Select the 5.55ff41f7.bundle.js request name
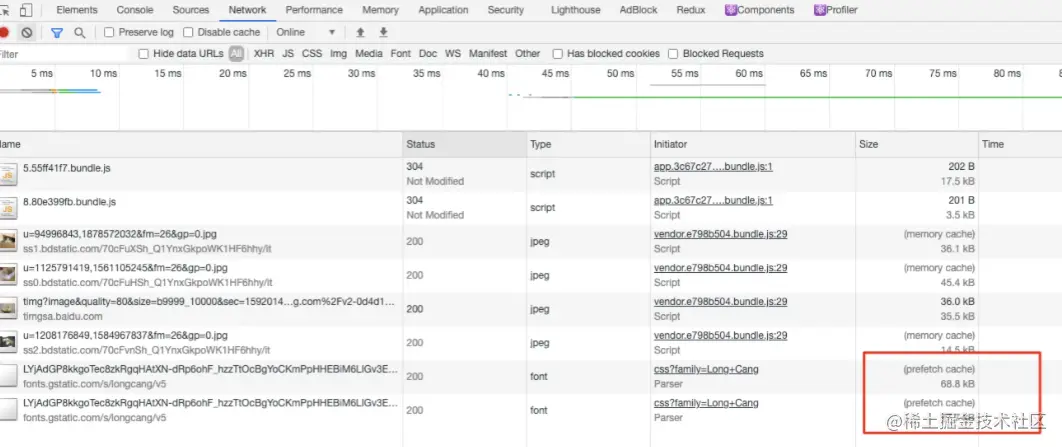Viewport: 1062px width, 447px height. (66, 167)
